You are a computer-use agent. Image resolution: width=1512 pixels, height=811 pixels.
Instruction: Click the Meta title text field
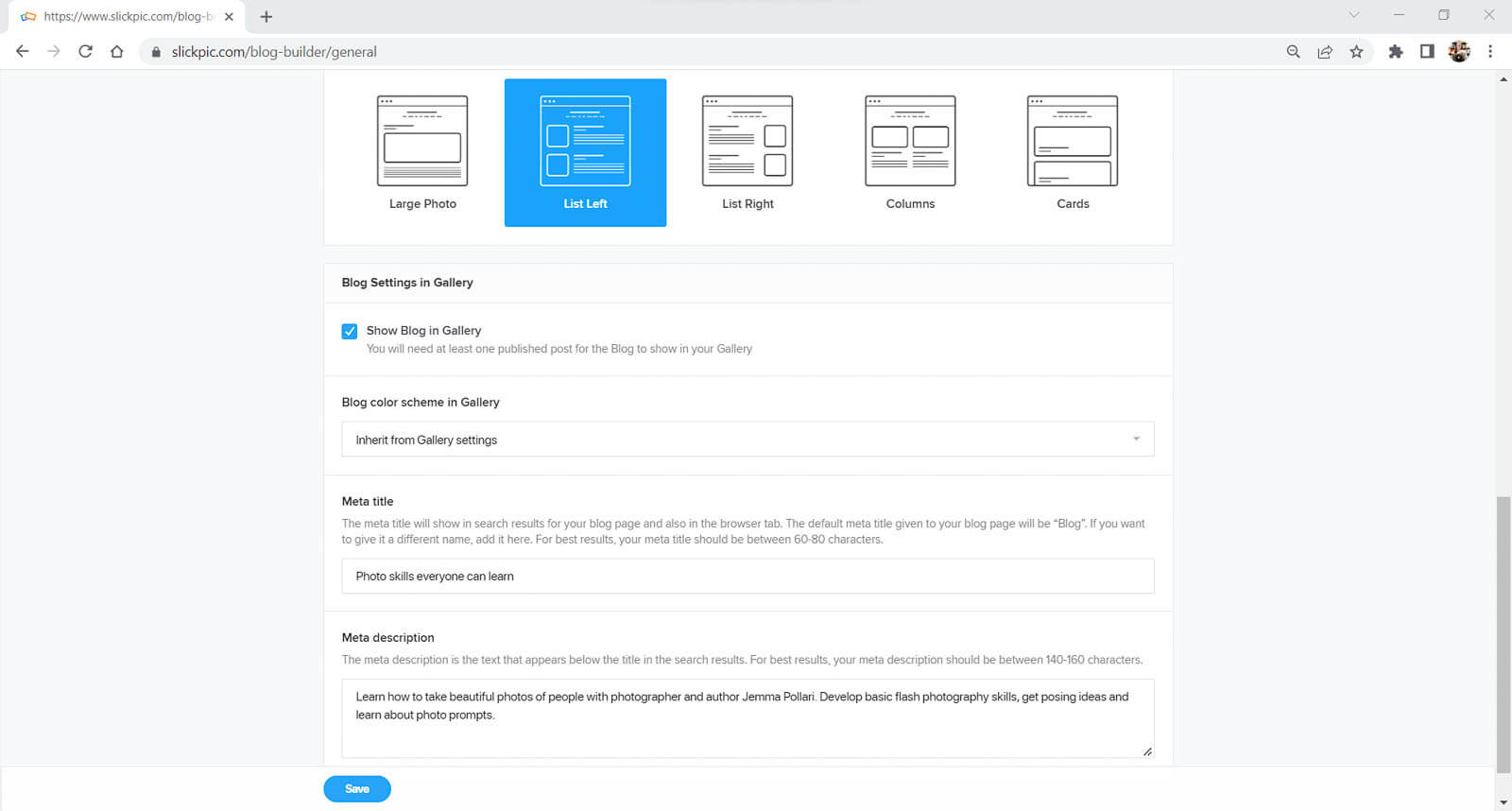[747, 577]
